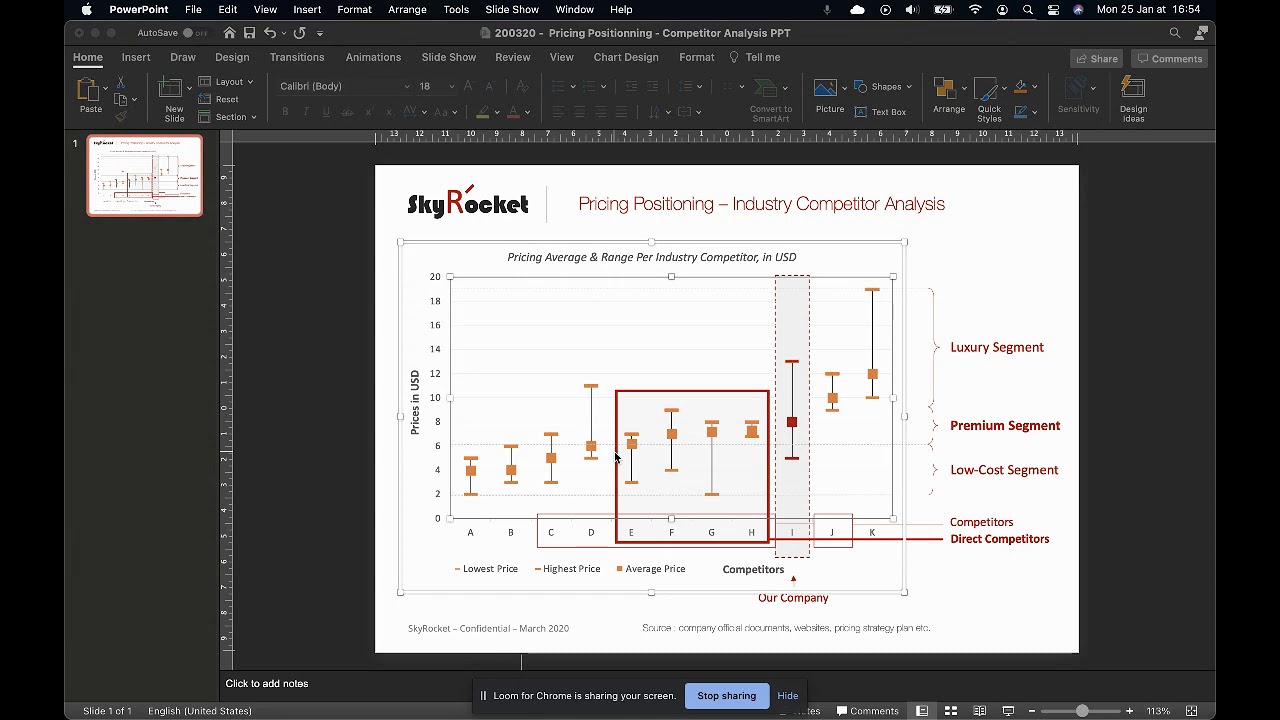
Task: Toggle center text alignment
Action: (579, 112)
